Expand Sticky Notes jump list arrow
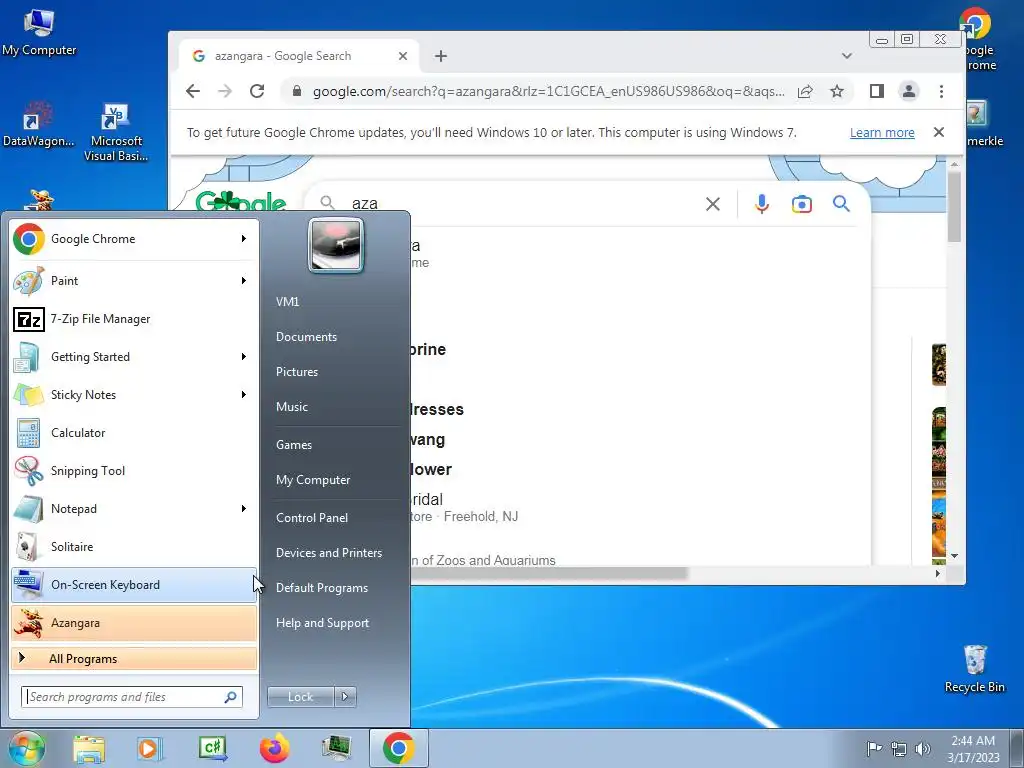Screen dimensions: 1024x768 click(x=244, y=394)
